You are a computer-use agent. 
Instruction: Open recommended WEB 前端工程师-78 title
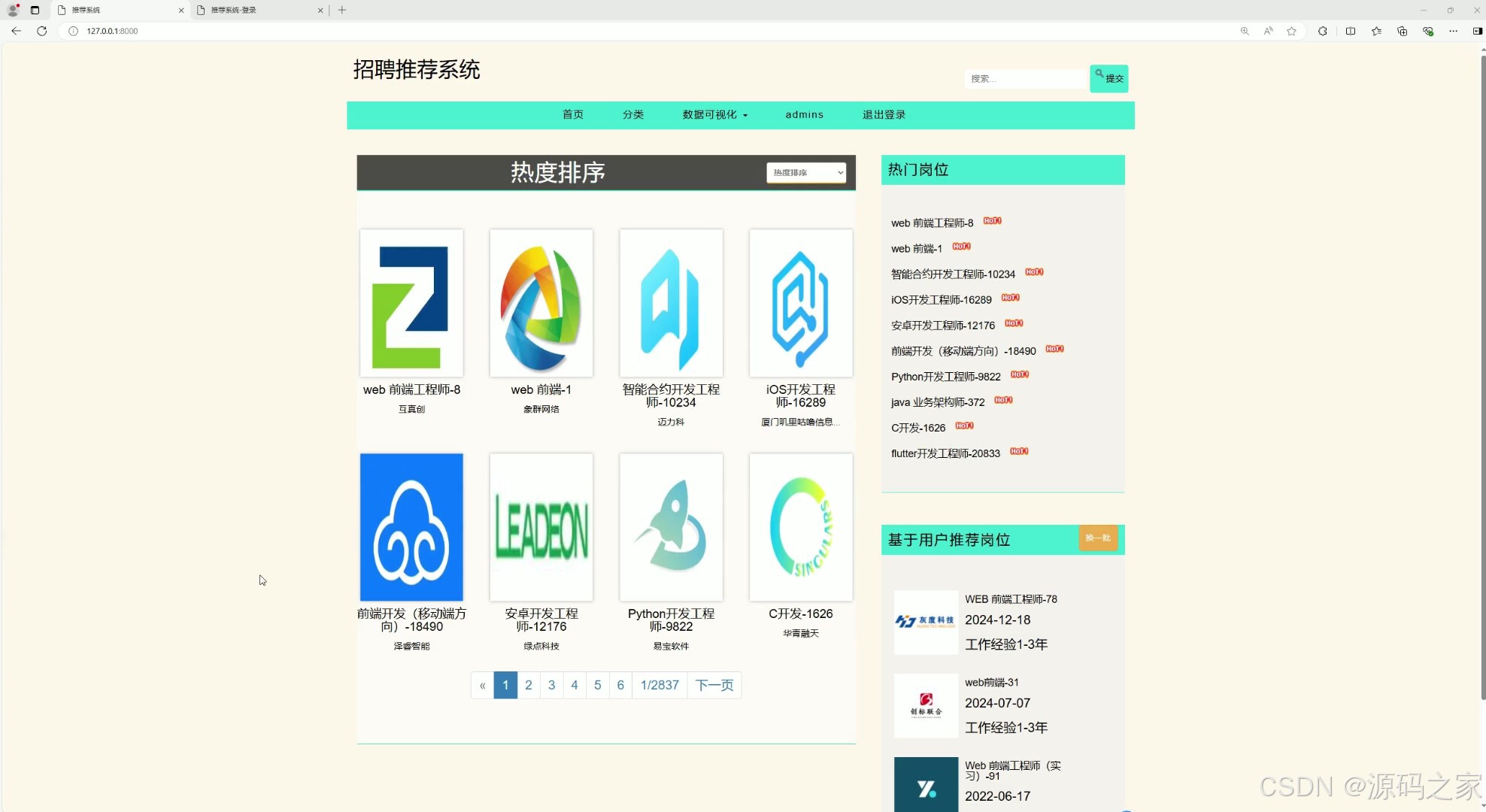(1011, 599)
